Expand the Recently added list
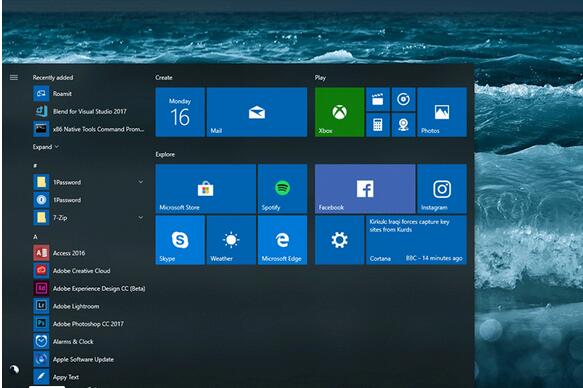583x388 pixels. click(x=46, y=147)
